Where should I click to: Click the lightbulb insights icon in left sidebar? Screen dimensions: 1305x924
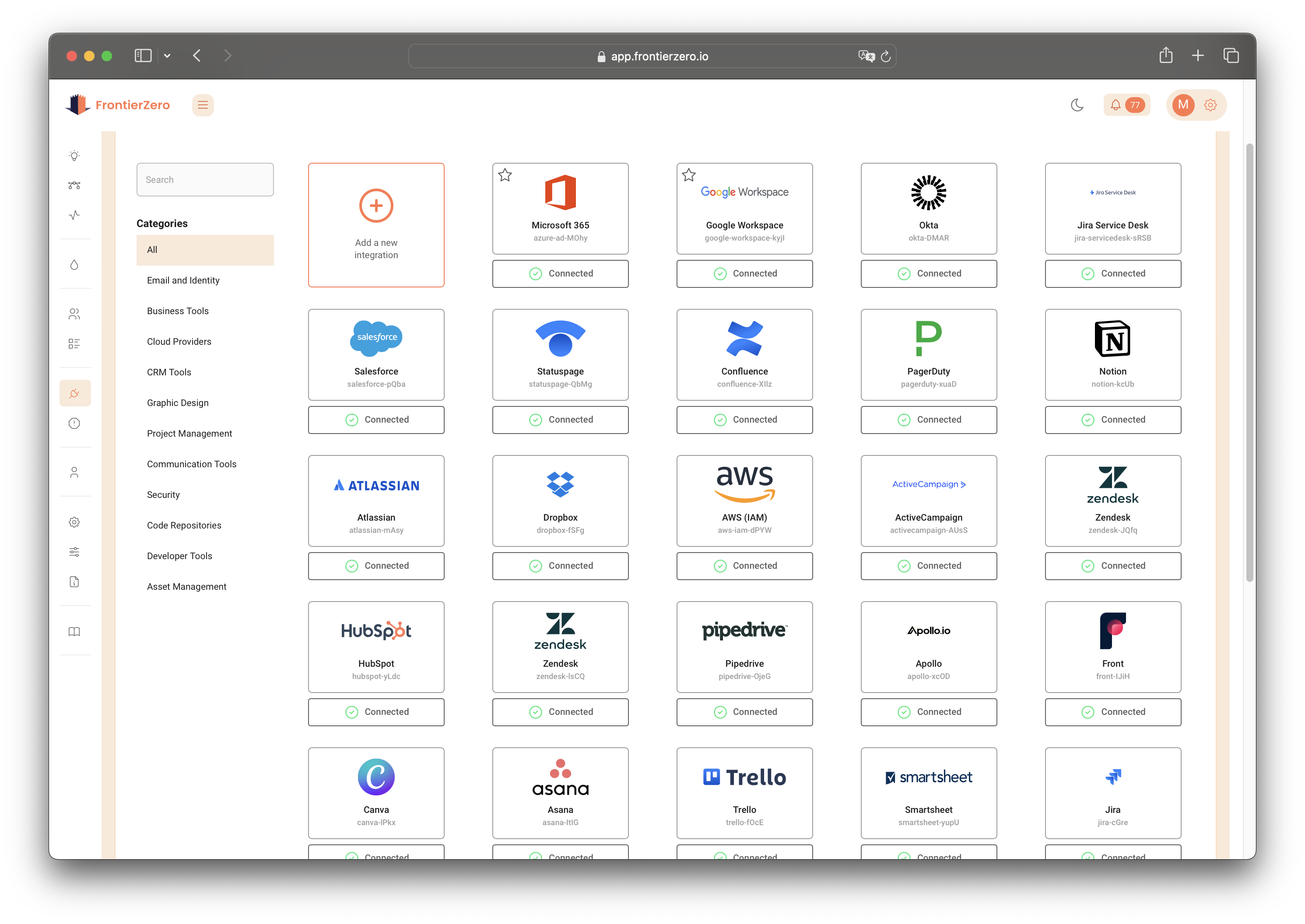click(74, 156)
